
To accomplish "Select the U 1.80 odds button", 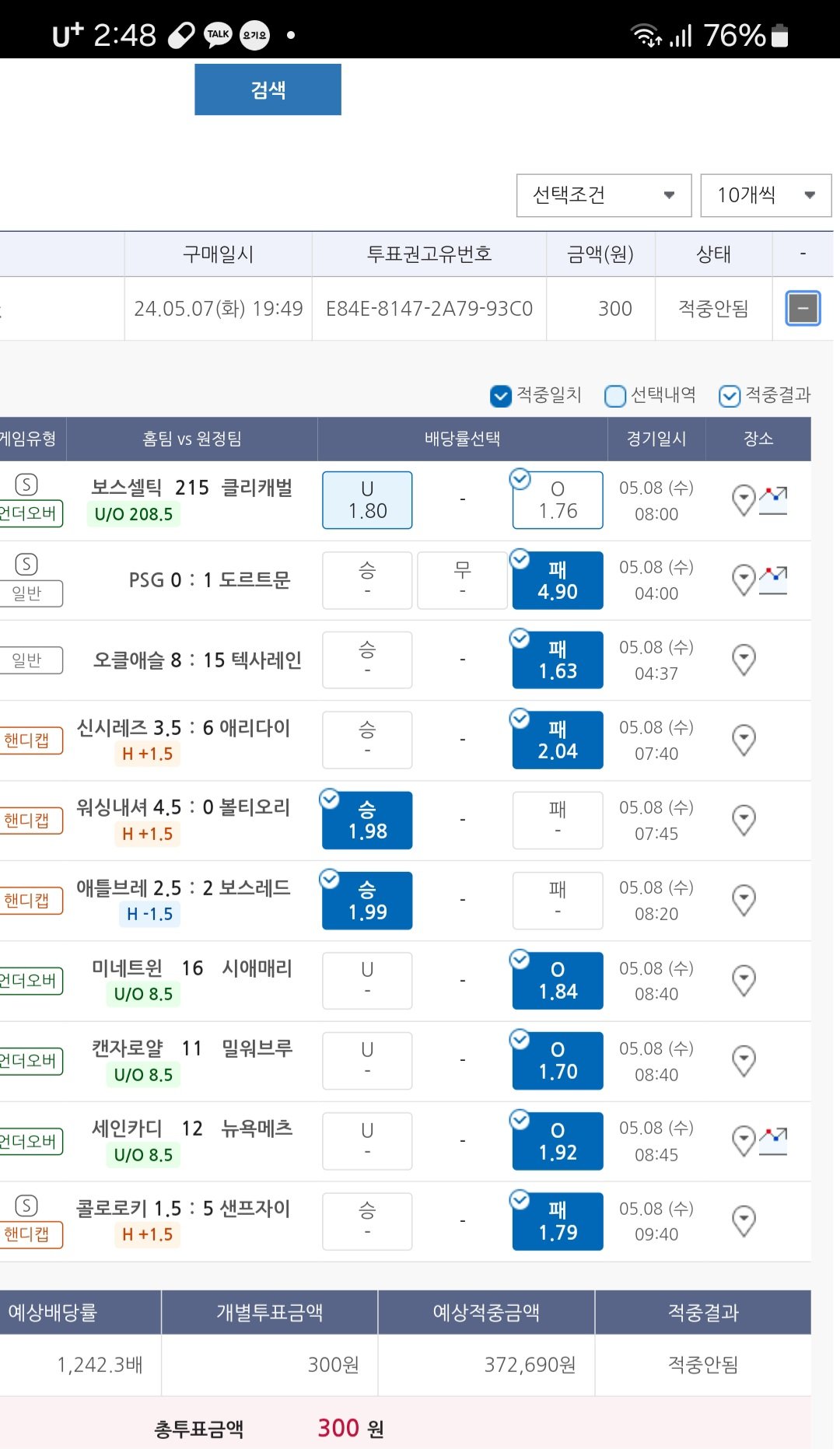I will coord(367,500).
